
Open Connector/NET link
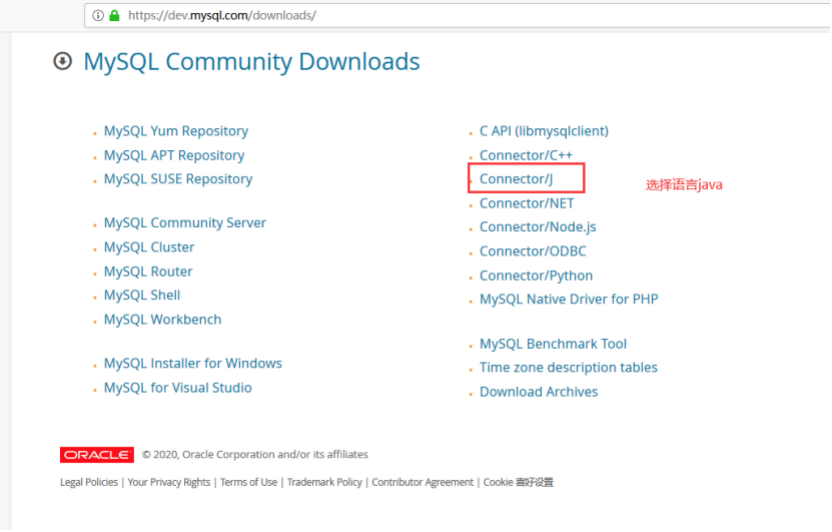(526, 204)
